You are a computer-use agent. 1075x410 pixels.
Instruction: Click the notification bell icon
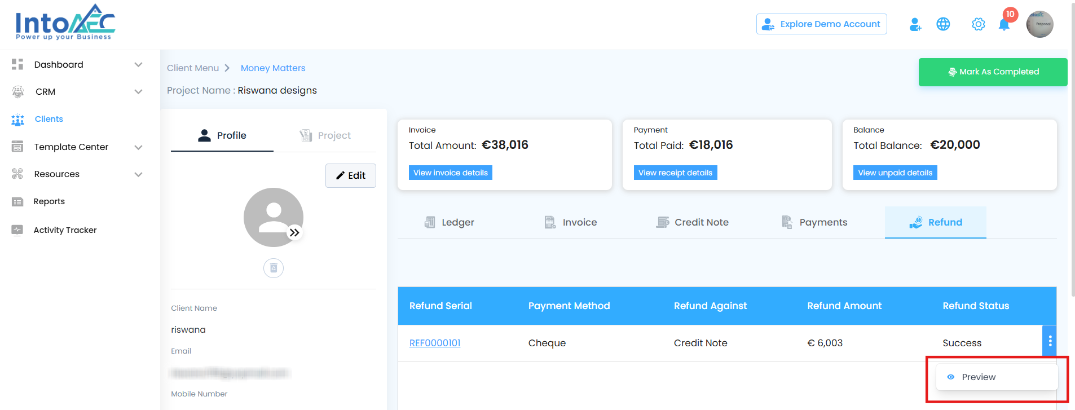point(1004,24)
